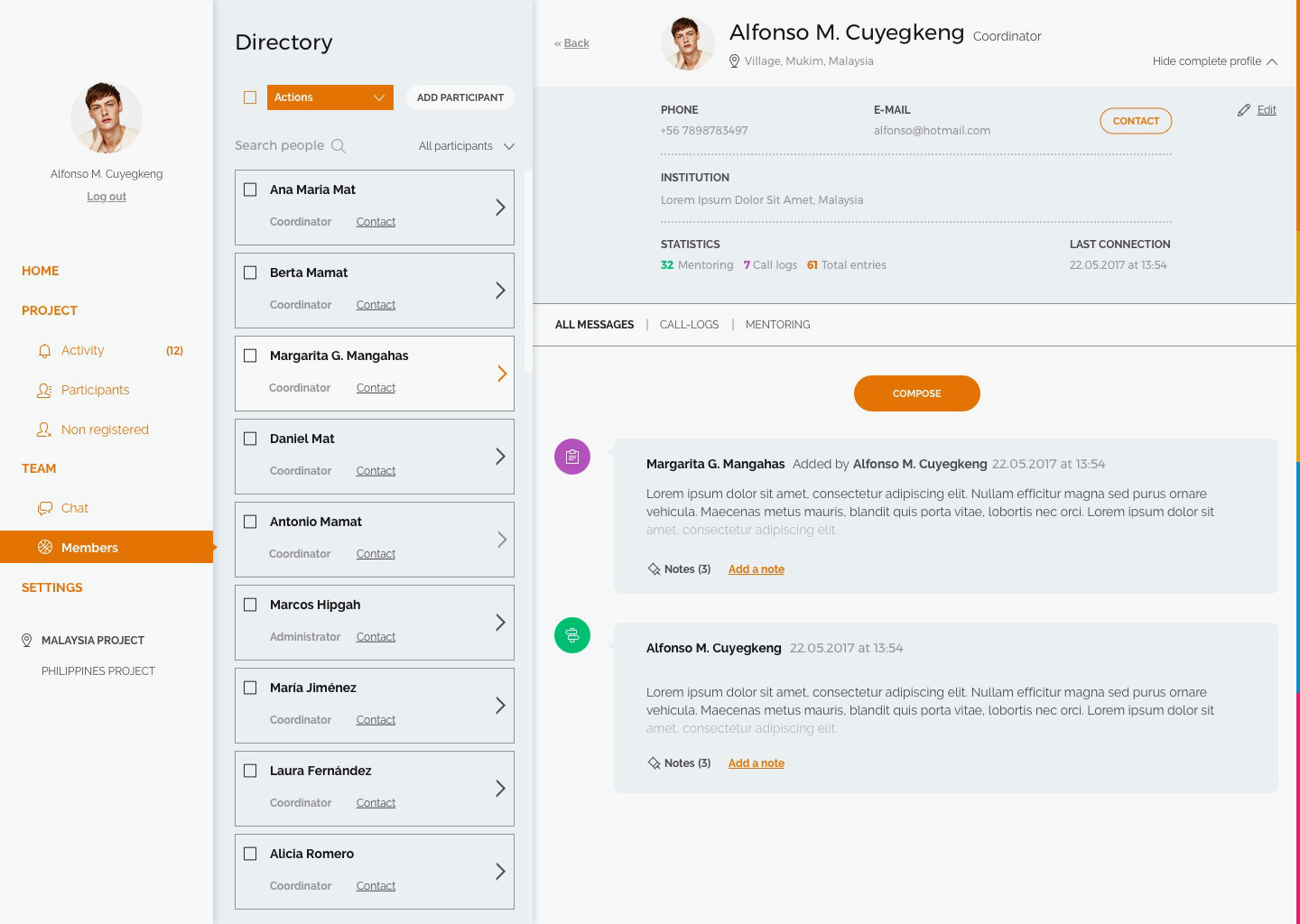This screenshot has width=1300, height=924.
Task: Open Alicia Romero's profile arrow
Action: pyautogui.click(x=500, y=872)
